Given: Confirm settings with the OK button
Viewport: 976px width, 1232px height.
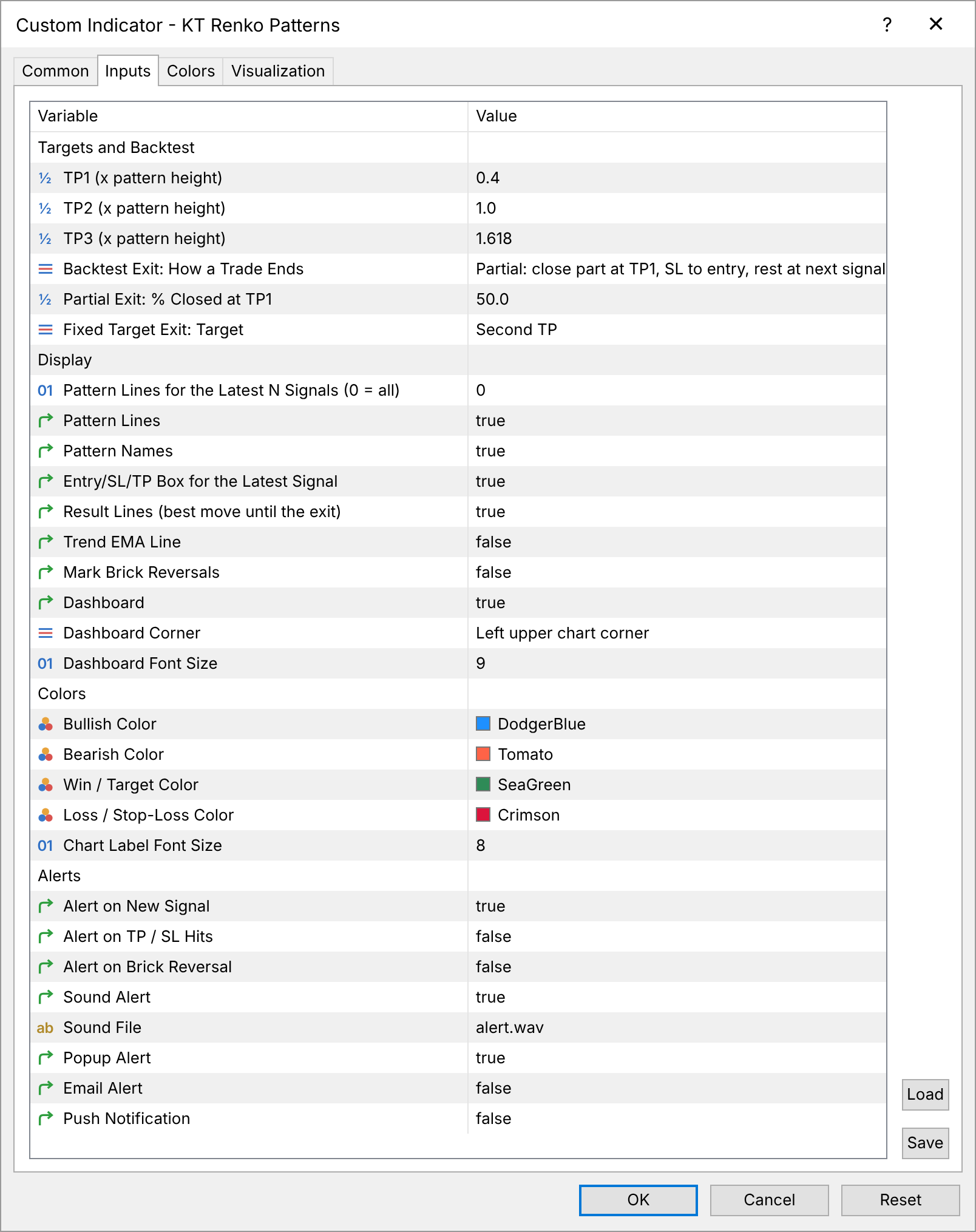Looking at the screenshot, I should [638, 1200].
